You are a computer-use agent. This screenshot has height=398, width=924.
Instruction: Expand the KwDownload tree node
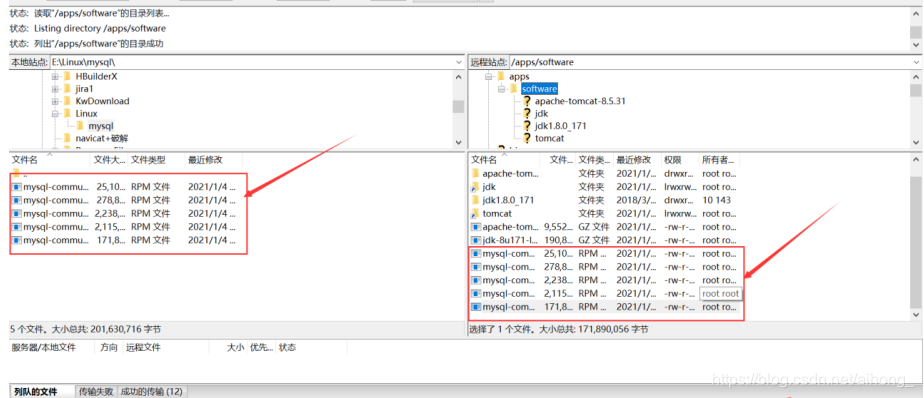click(x=55, y=101)
